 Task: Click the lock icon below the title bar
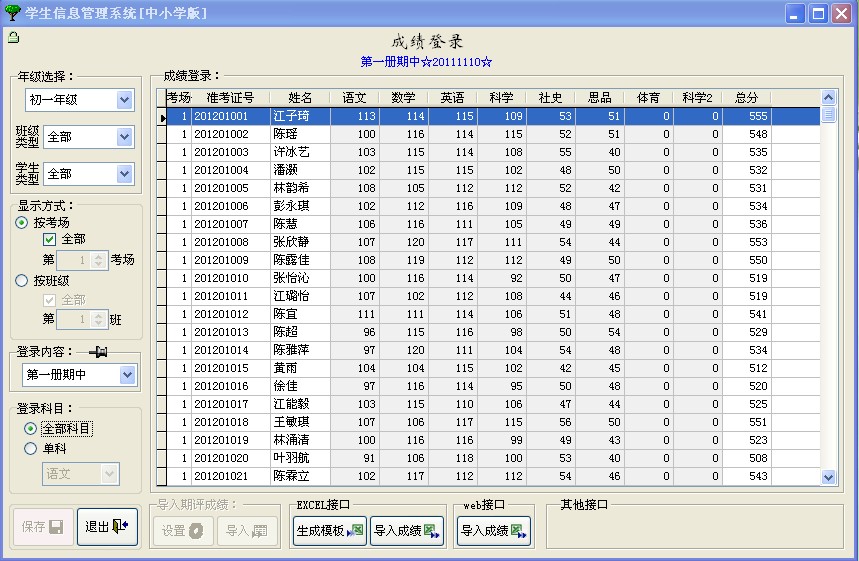[x=14, y=38]
